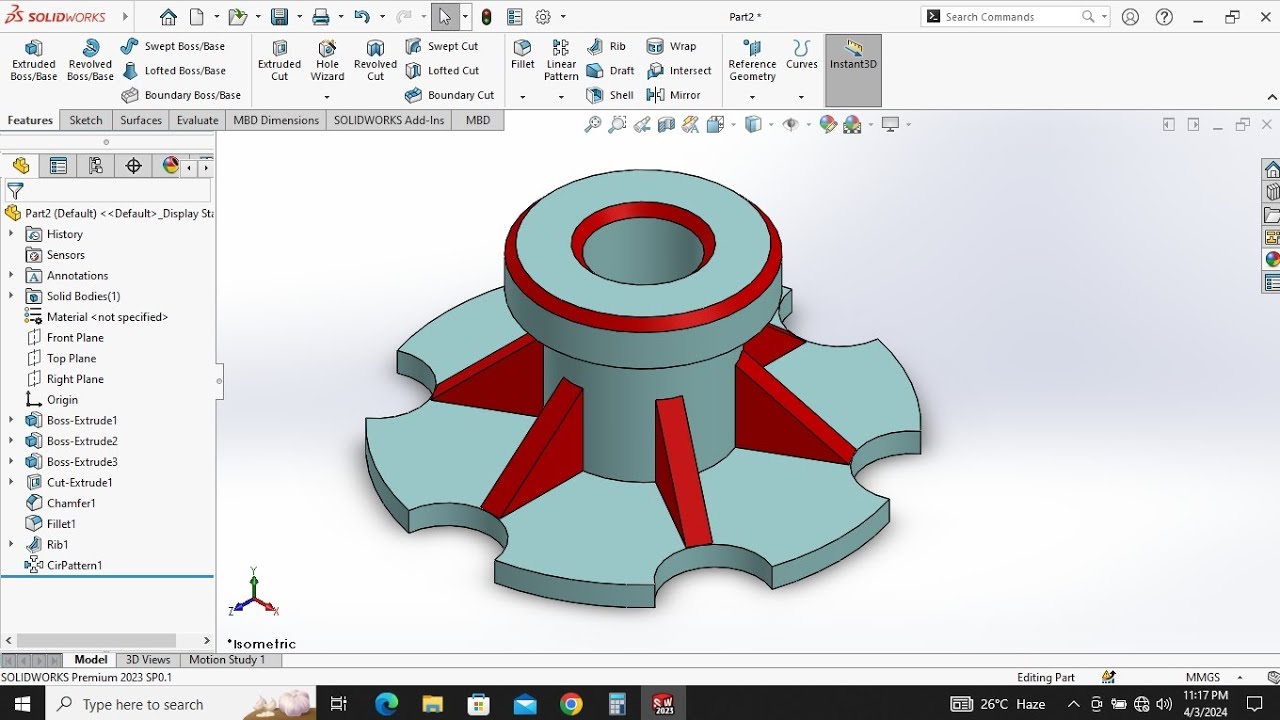The width and height of the screenshot is (1280, 720).
Task: Open Reference Geometry tool
Action: 752,61
